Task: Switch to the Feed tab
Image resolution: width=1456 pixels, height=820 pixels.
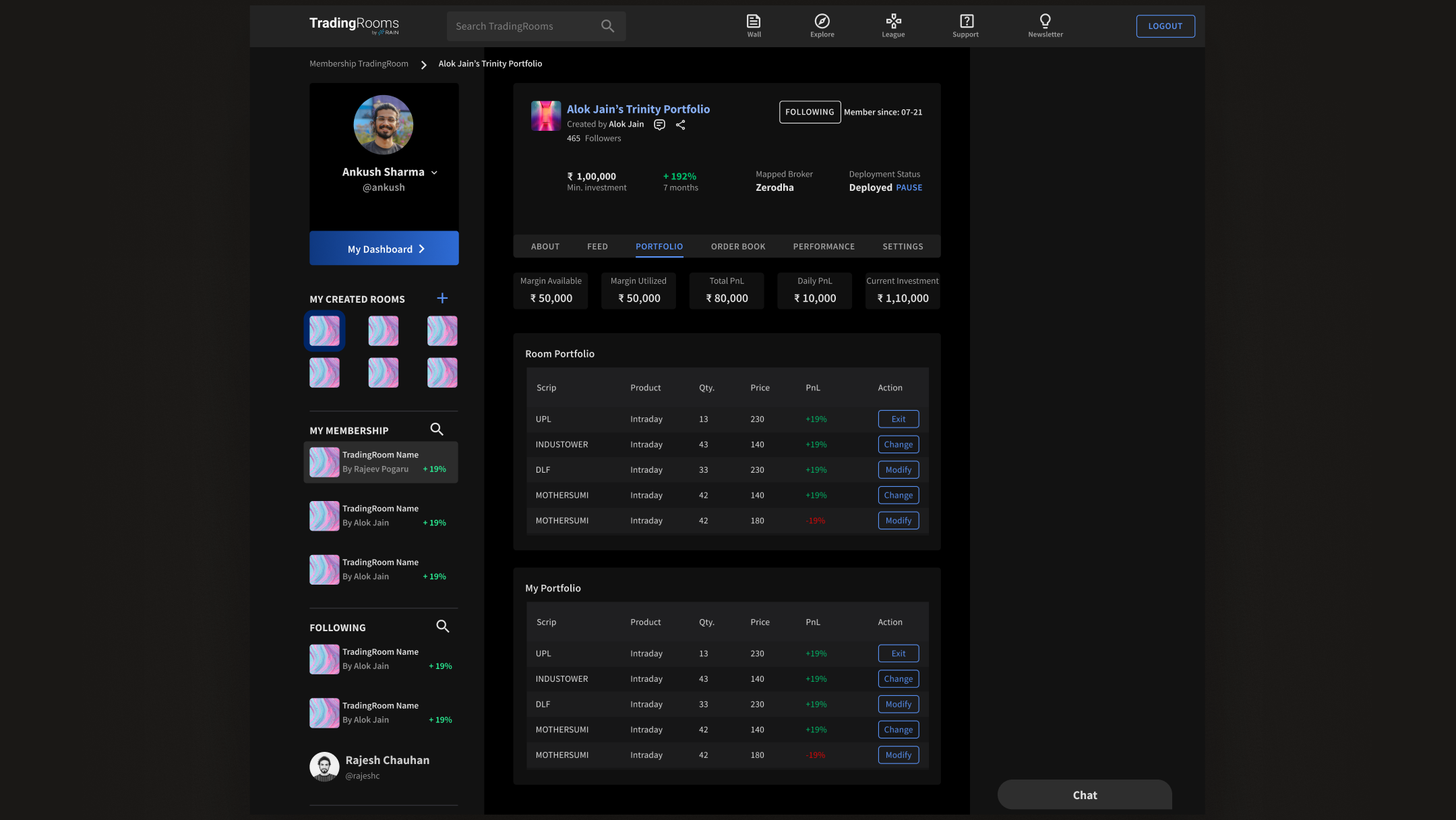Action: pos(597,247)
